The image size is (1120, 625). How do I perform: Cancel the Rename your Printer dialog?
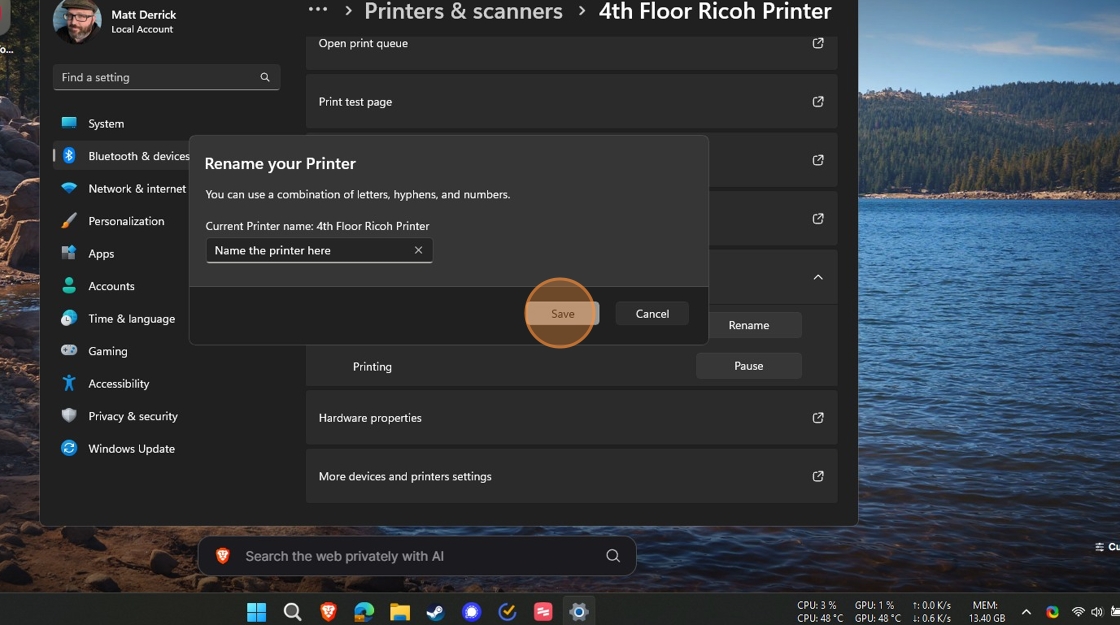coord(652,314)
